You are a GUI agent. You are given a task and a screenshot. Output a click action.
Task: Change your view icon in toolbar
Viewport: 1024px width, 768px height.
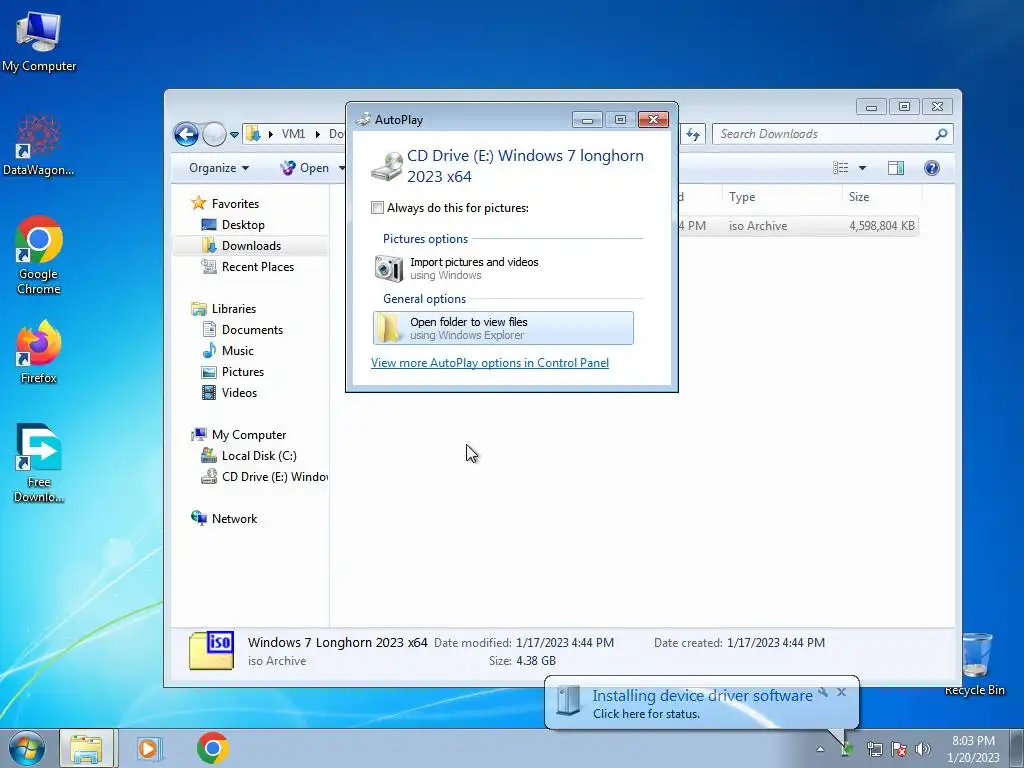[841, 168]
